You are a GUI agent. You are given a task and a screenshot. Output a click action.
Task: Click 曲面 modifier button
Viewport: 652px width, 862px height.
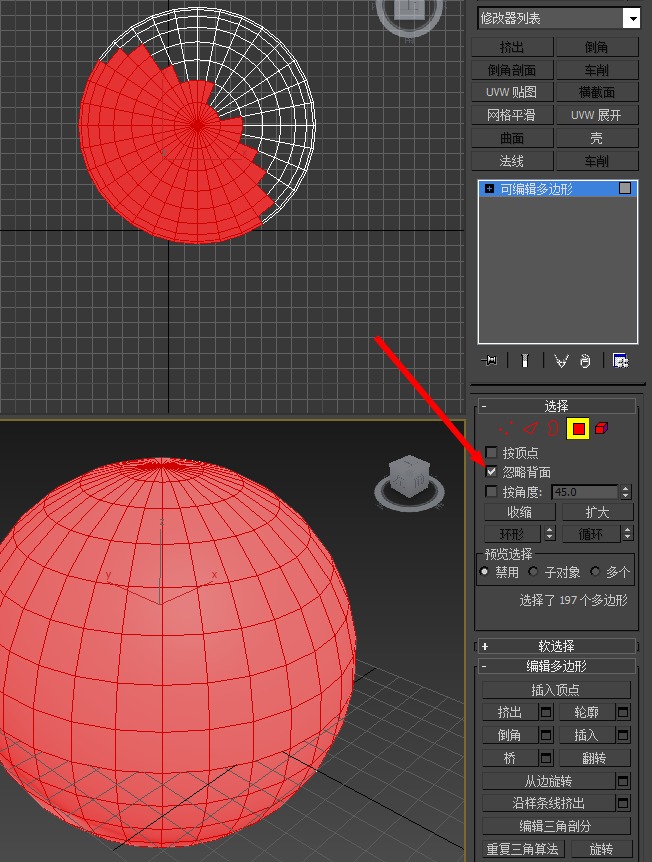(512, 138)
